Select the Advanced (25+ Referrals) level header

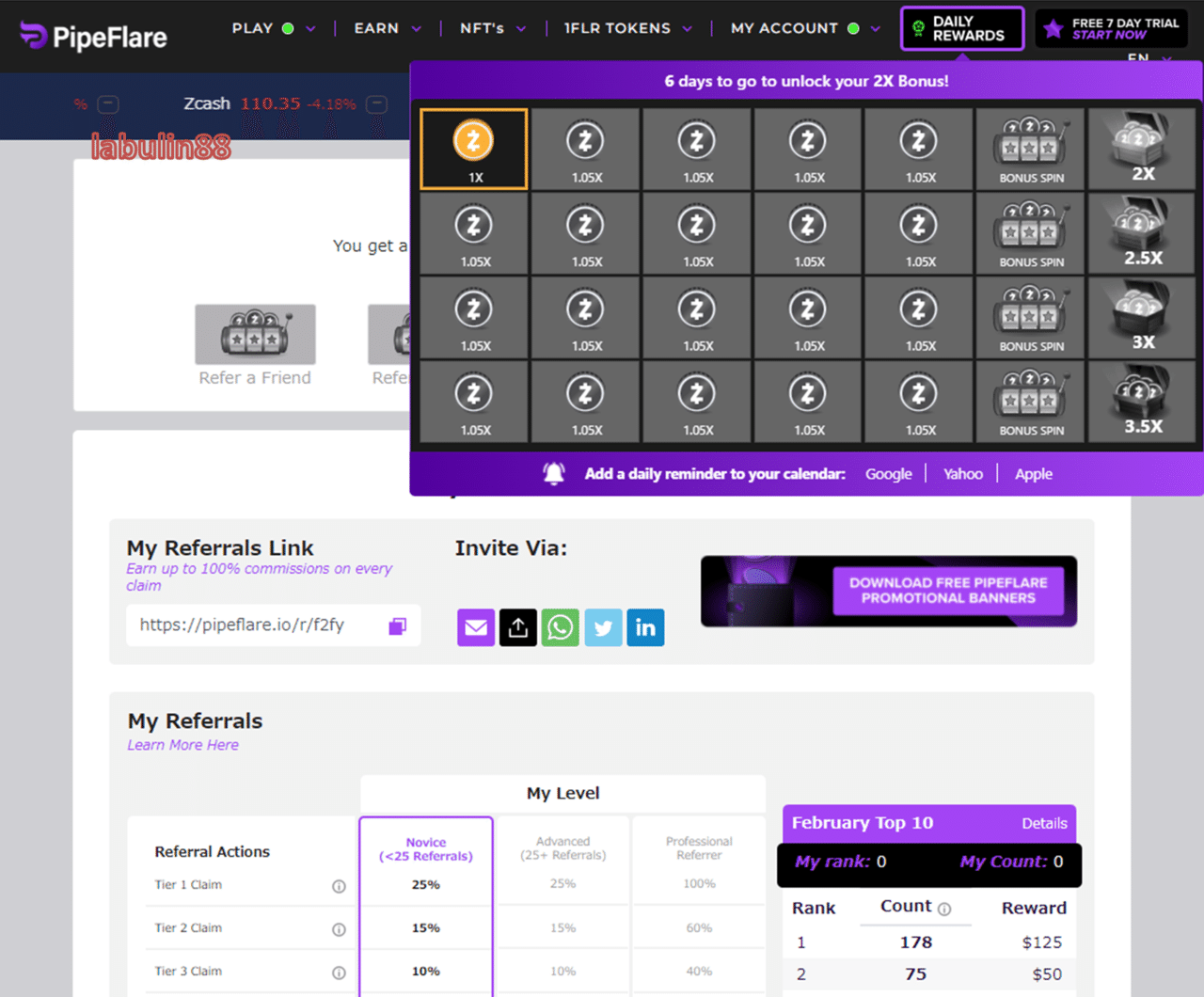click(x=563, y=848)
